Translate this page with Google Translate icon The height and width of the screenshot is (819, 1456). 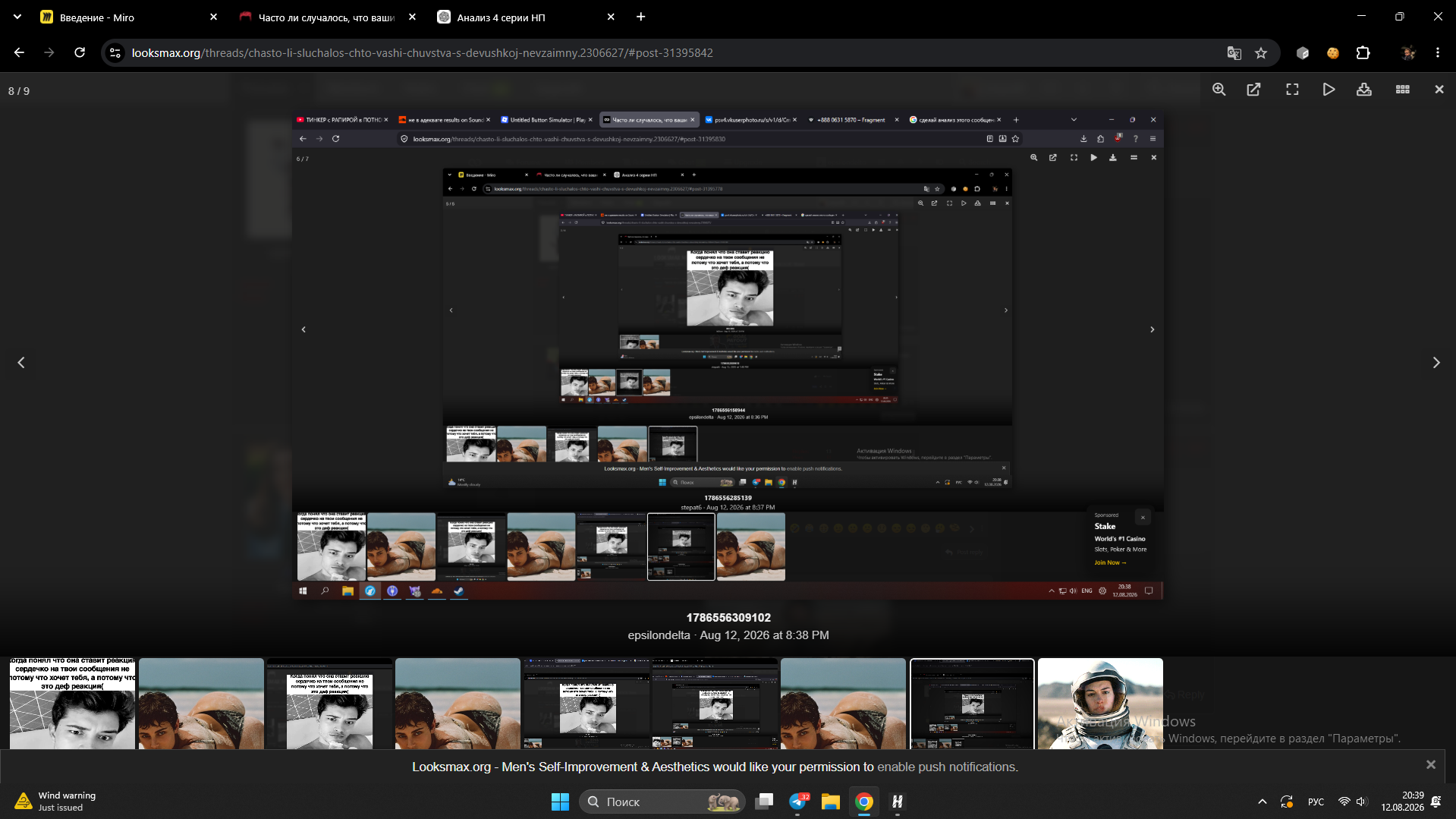pyautogui.click(x=1234, y=52)
